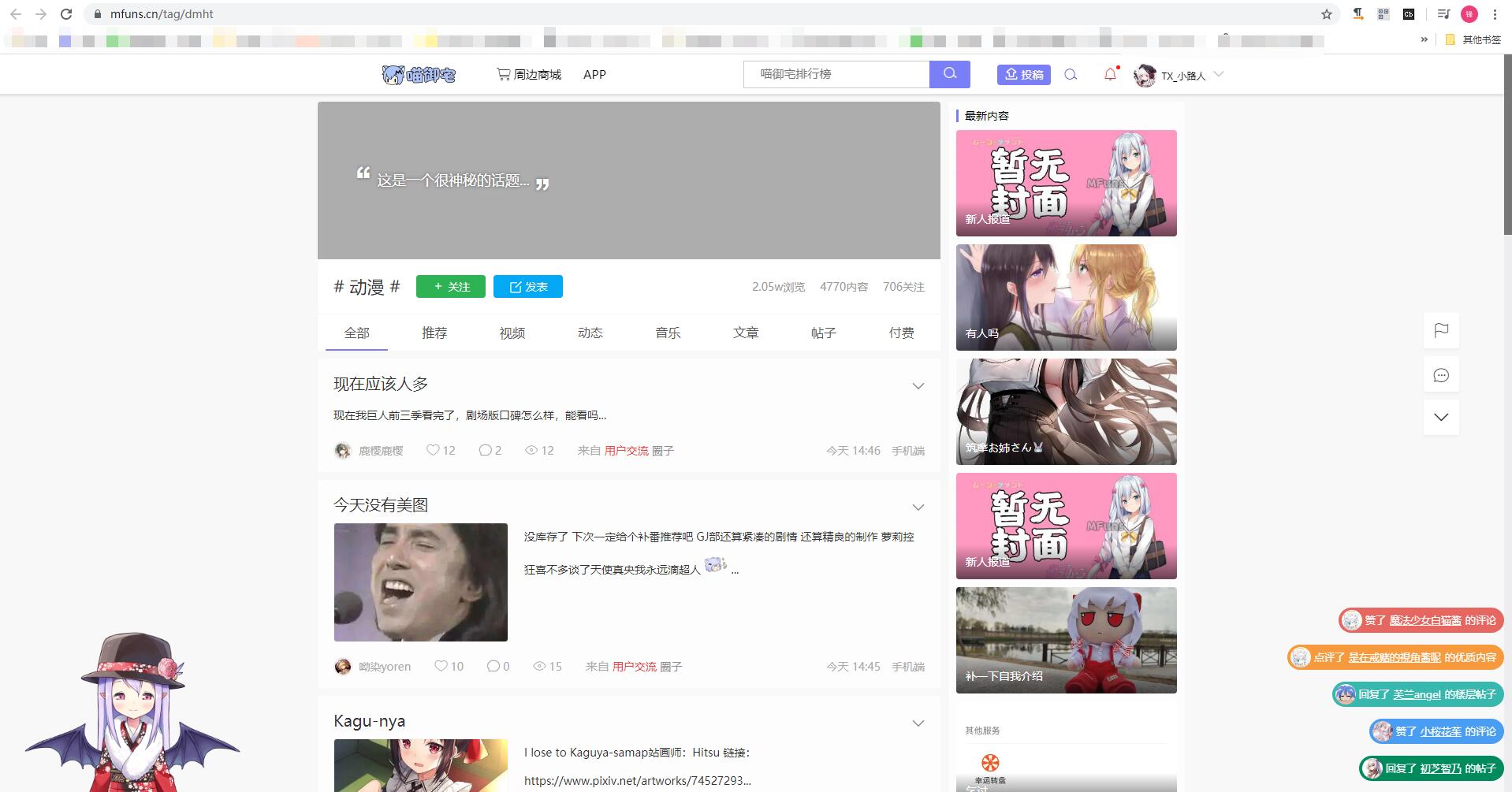Click the 投稿 upload button

pos(1023,75)
